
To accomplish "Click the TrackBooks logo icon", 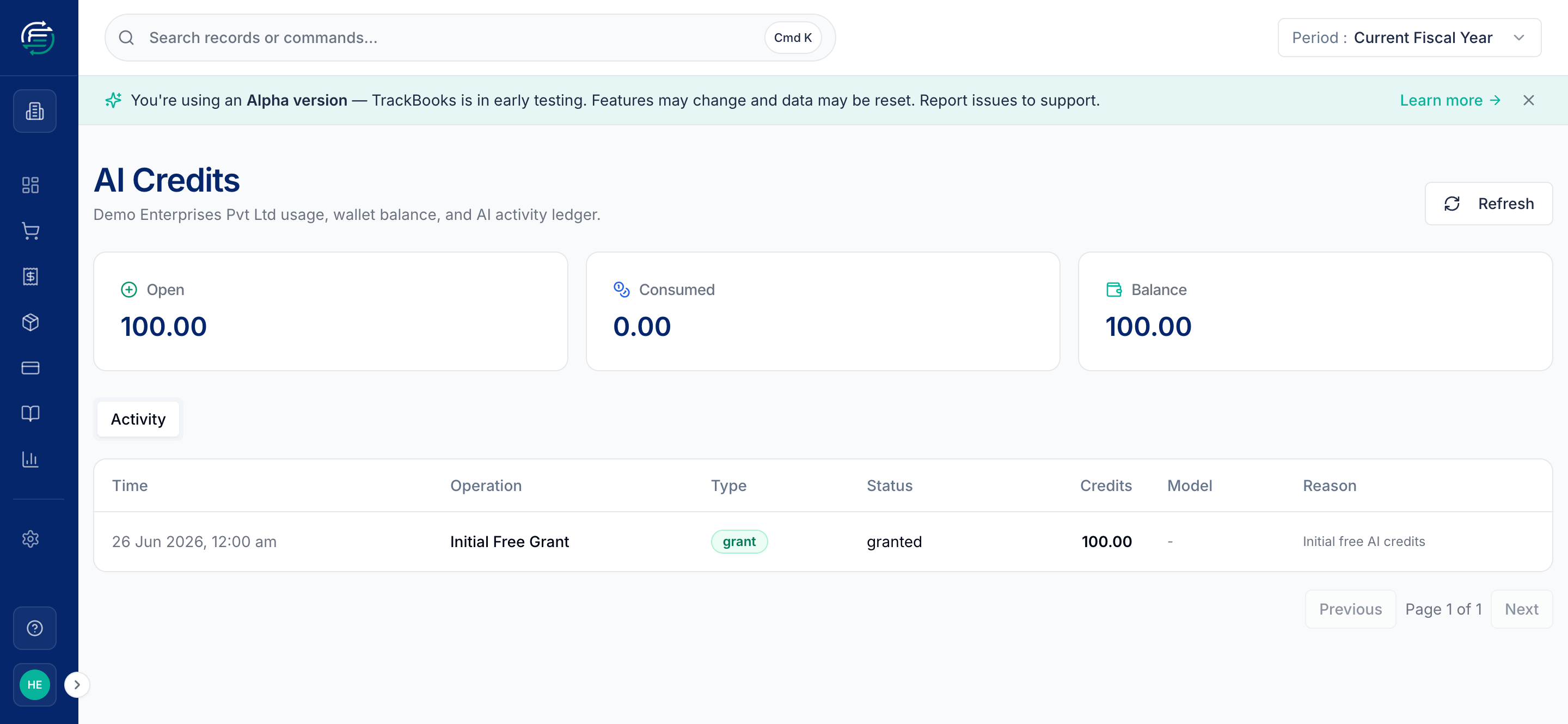I will [x=38, y=38].
